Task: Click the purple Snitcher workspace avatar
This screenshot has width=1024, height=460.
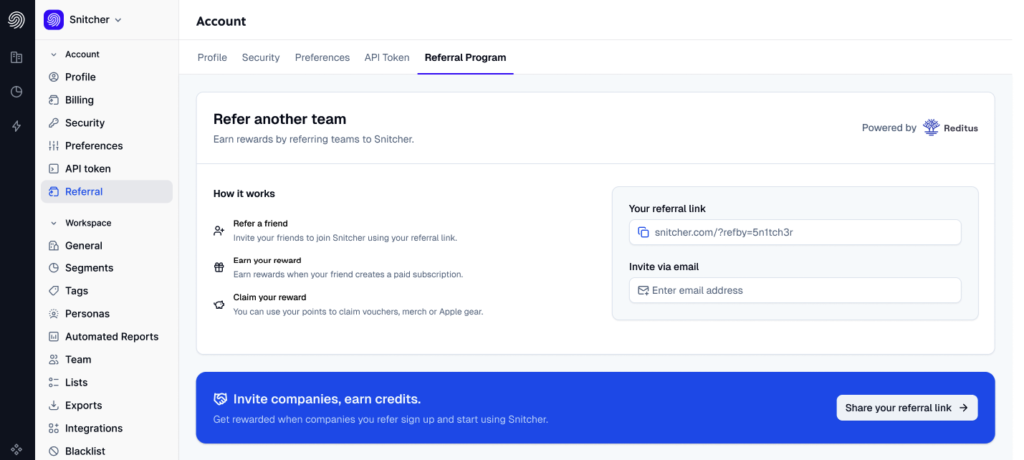Action: (54, 20)
